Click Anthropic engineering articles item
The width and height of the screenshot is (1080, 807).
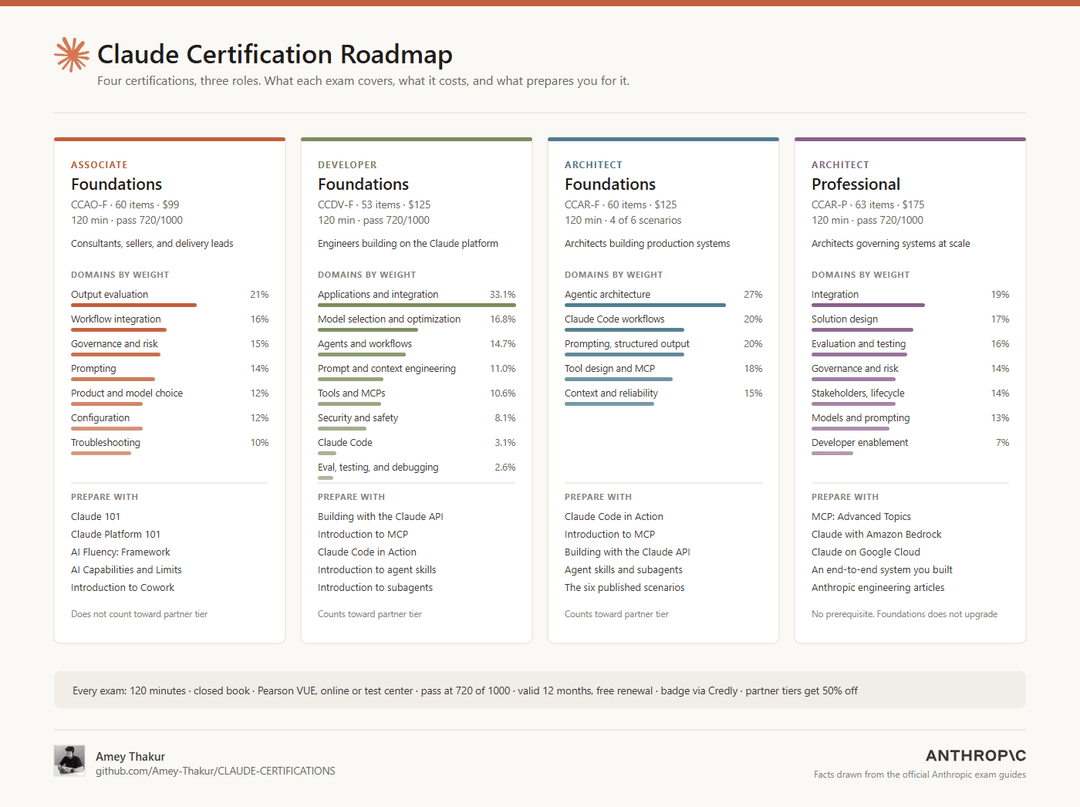[x=878, y=588]
